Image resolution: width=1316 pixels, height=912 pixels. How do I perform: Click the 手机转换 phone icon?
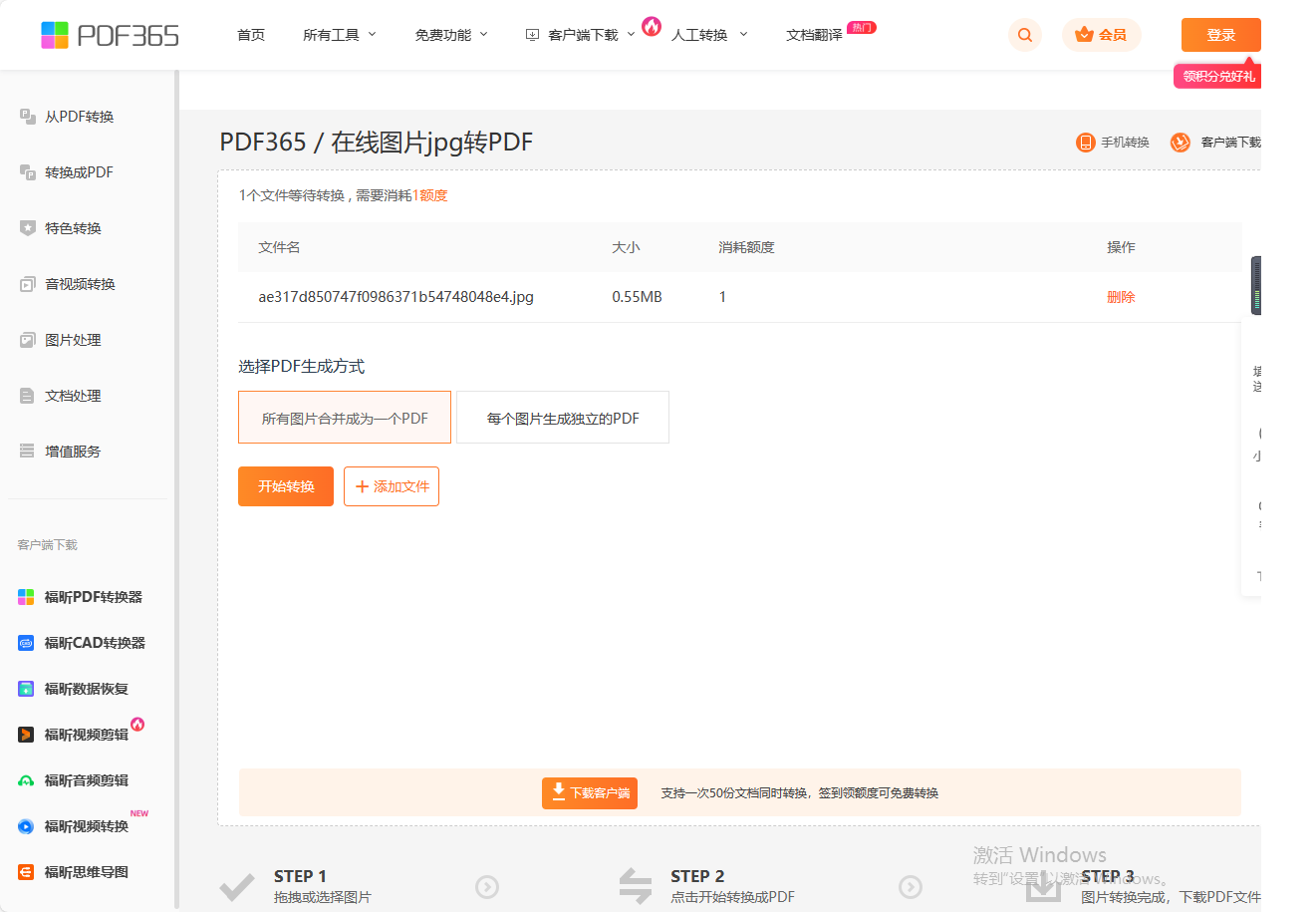1086,143
